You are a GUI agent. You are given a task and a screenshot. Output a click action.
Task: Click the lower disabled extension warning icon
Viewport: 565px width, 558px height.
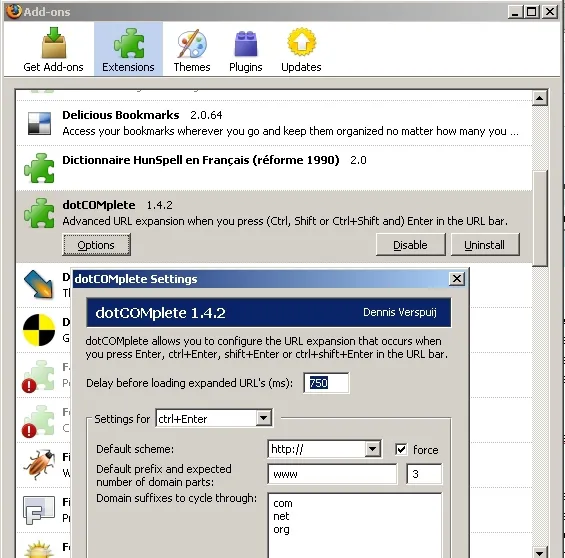(29, 430)
